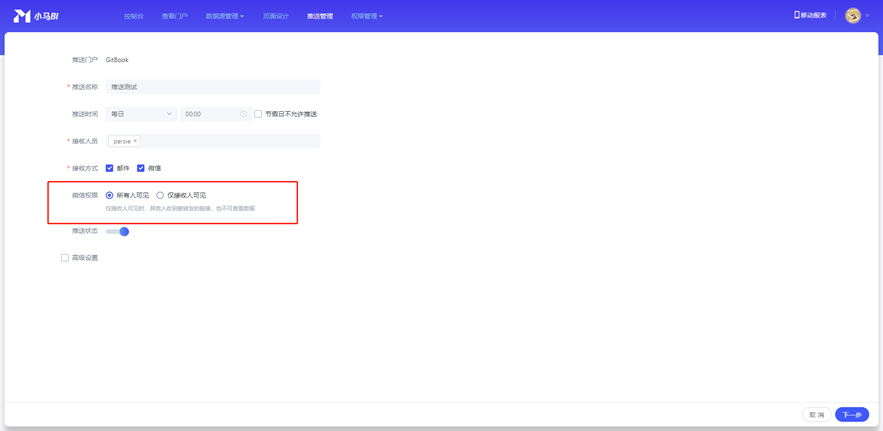Click the clock icon in time field
Image resolution: width=883 pixels, height=431 pixels.
point(243,114)
